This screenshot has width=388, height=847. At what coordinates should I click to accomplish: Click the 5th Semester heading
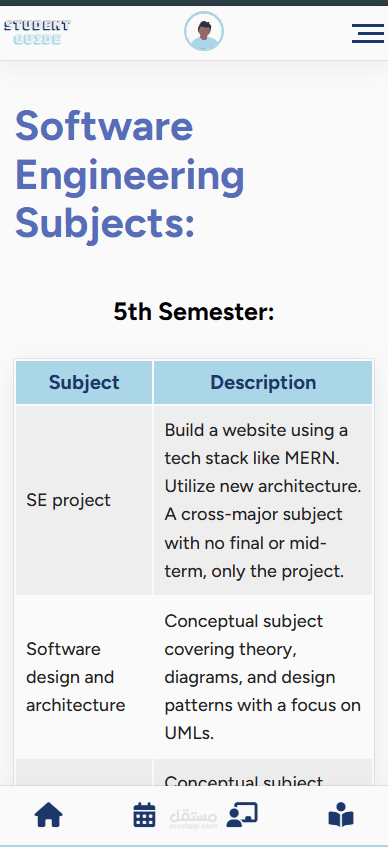[x=194, y=312]
